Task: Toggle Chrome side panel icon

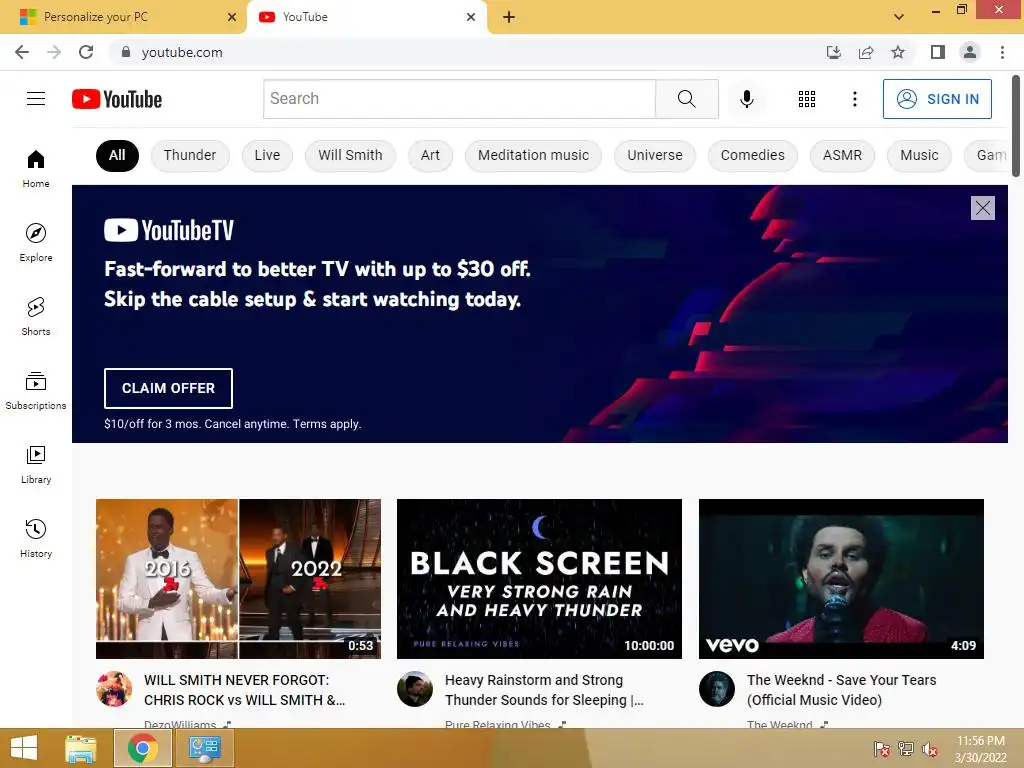Action: 938,52
